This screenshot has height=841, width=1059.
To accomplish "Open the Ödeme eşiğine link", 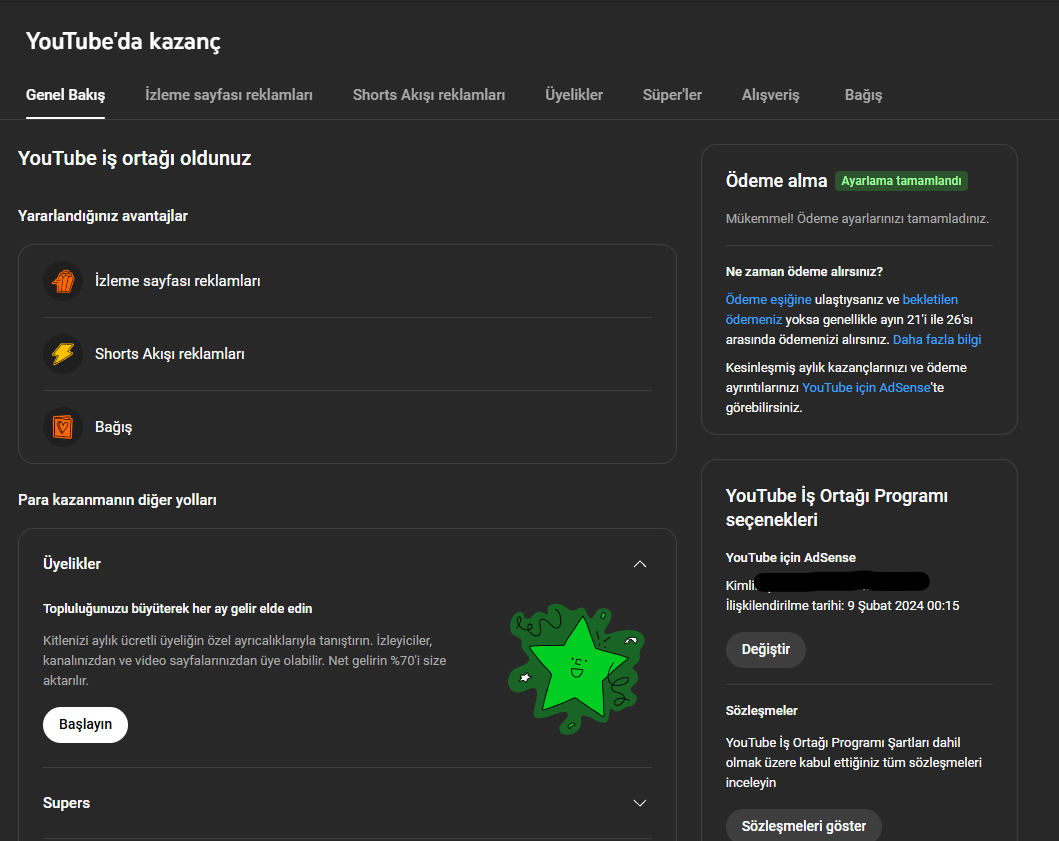I will click(x=769, y=299).
